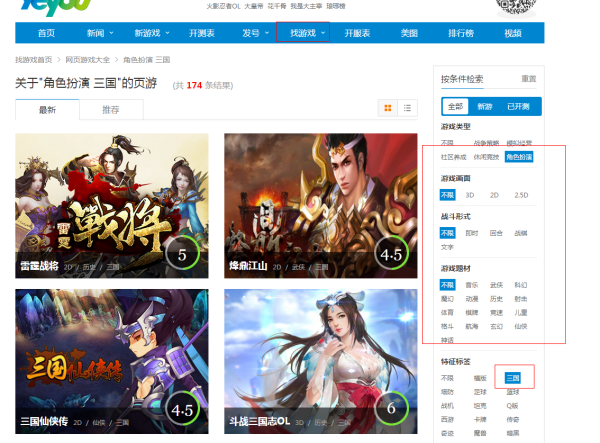This screenshot has width=600, height=443.
Task: Select 文字 under 战斗形式
Action: point(447,247)
